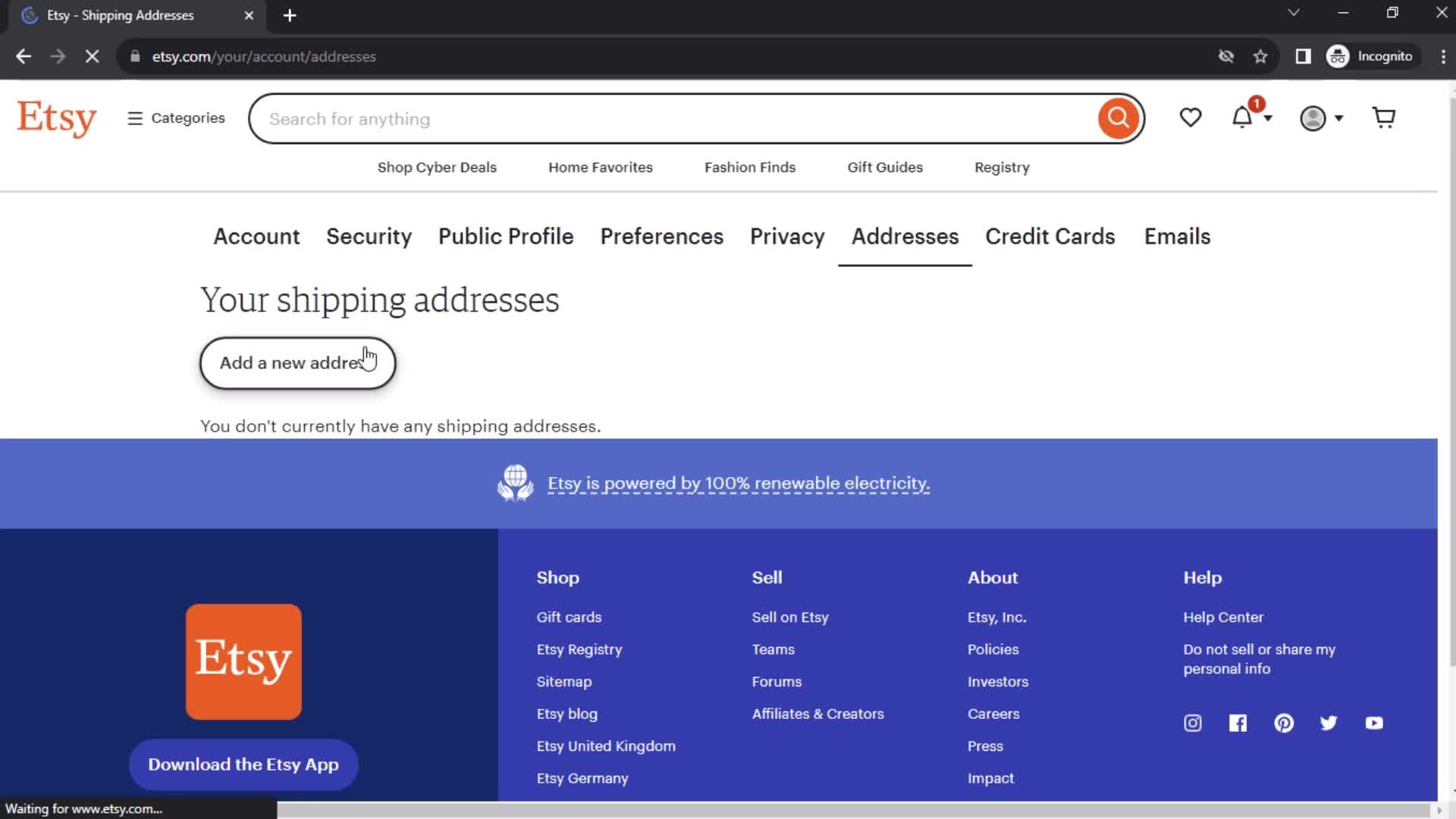This screenshot has width=1456, height=819.
Task: View shopping cart icon
Action: pyautogui.click(x=1385, y=118)
